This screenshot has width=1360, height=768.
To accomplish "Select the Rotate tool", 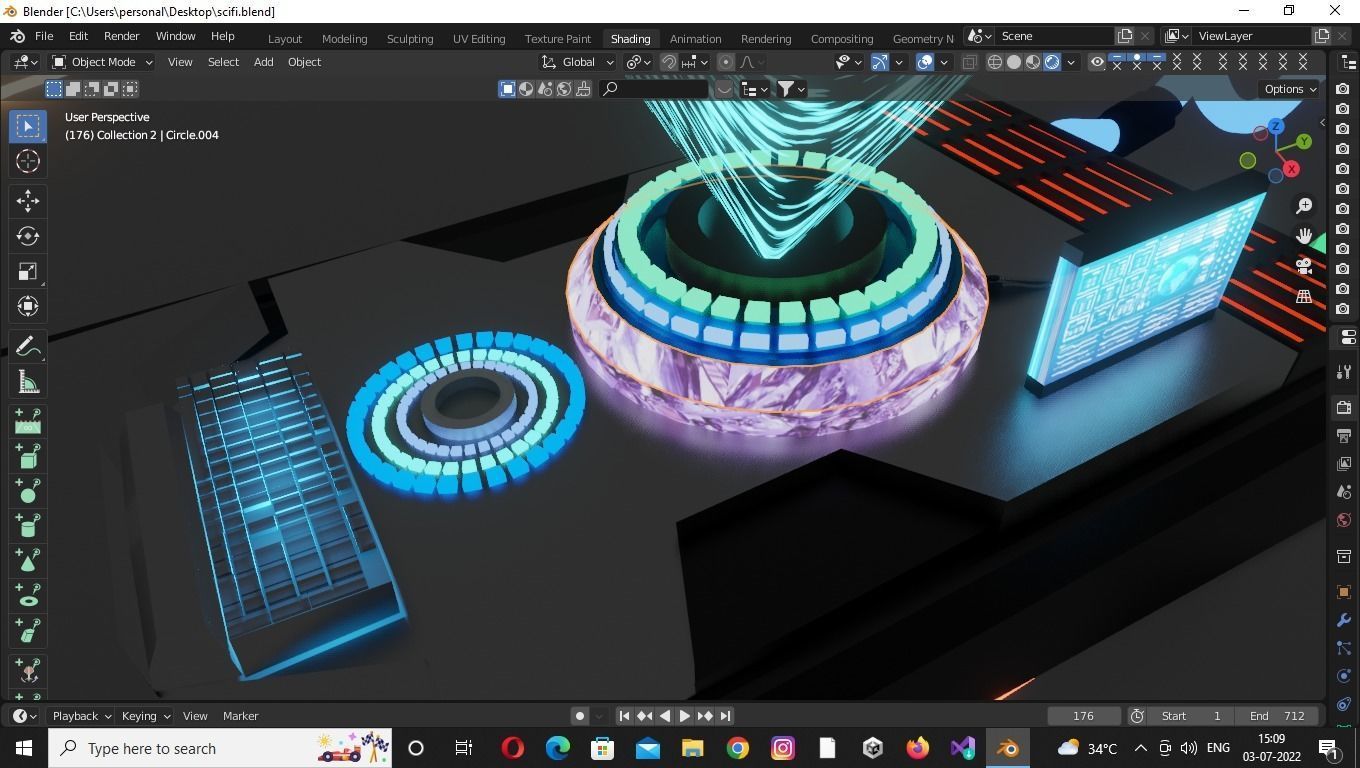I will click(x=27, y=236).
